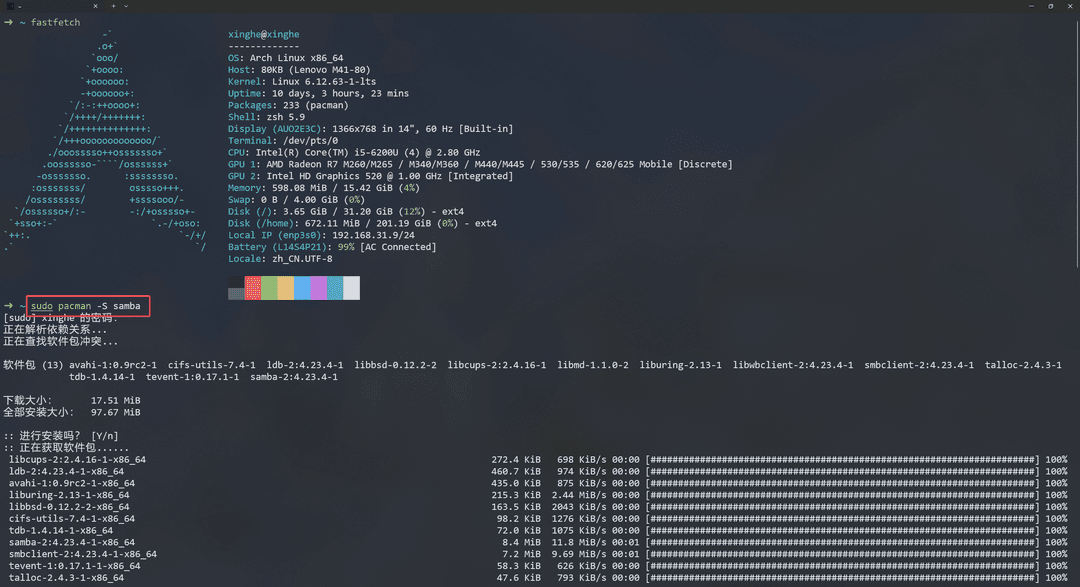Click the "[Y/n]" install confirmation prompt
Screen dimensions: 1080x587
point(105,436)
